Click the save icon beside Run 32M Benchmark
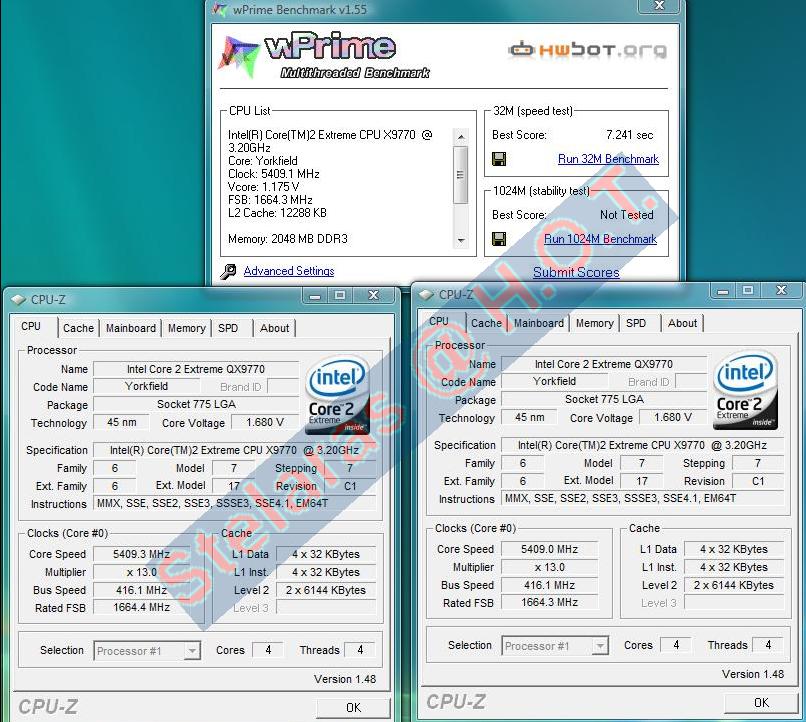 (x=499, y=159)
